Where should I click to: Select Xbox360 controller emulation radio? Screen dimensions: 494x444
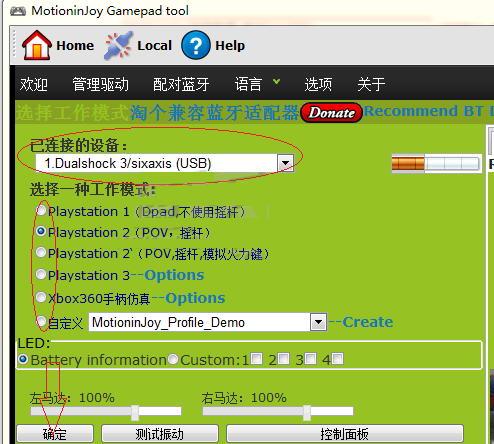pos(41,297)
